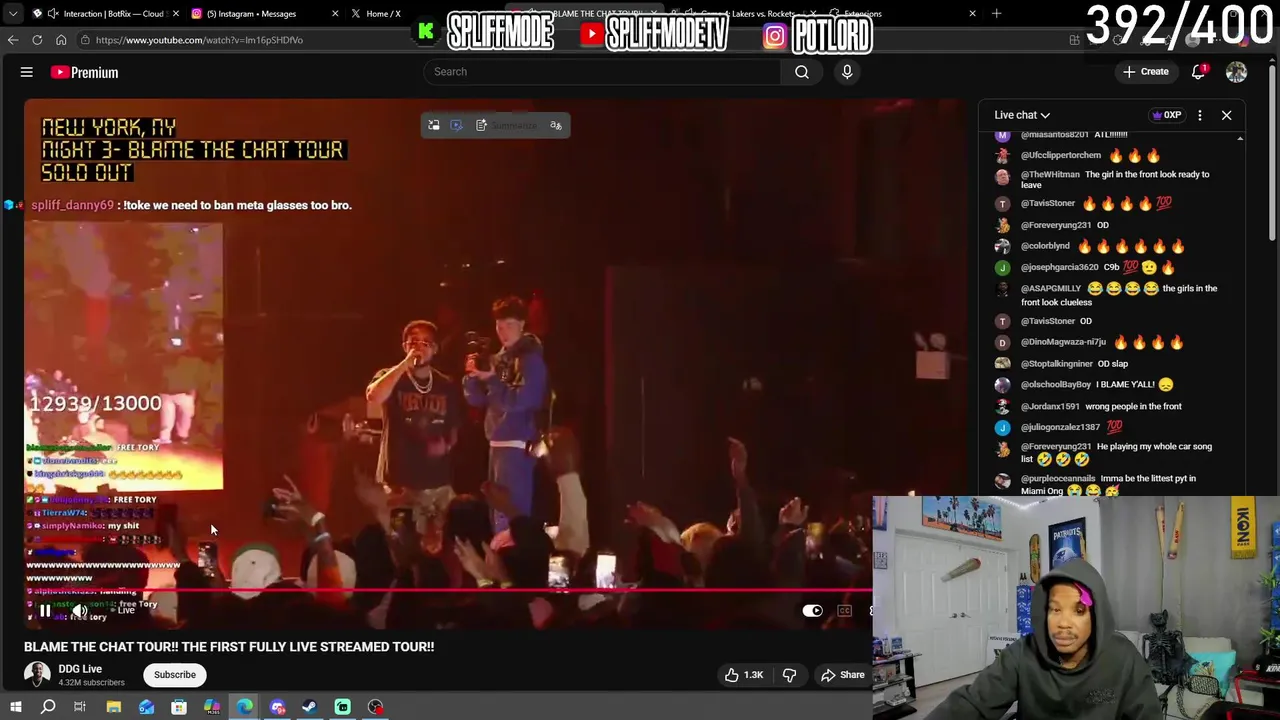Open Outlook from the taskbar
This screenshot has width=1280, height=720.
pyautogui.click(x=147, y=707)
